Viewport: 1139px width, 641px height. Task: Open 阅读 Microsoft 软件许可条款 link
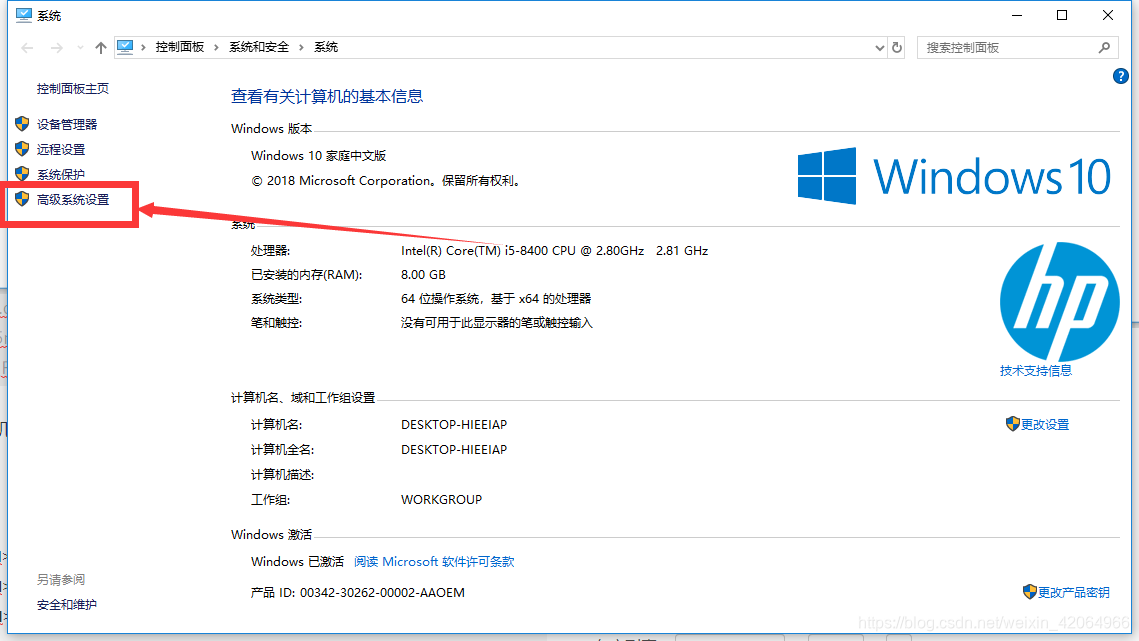[434, 562]
